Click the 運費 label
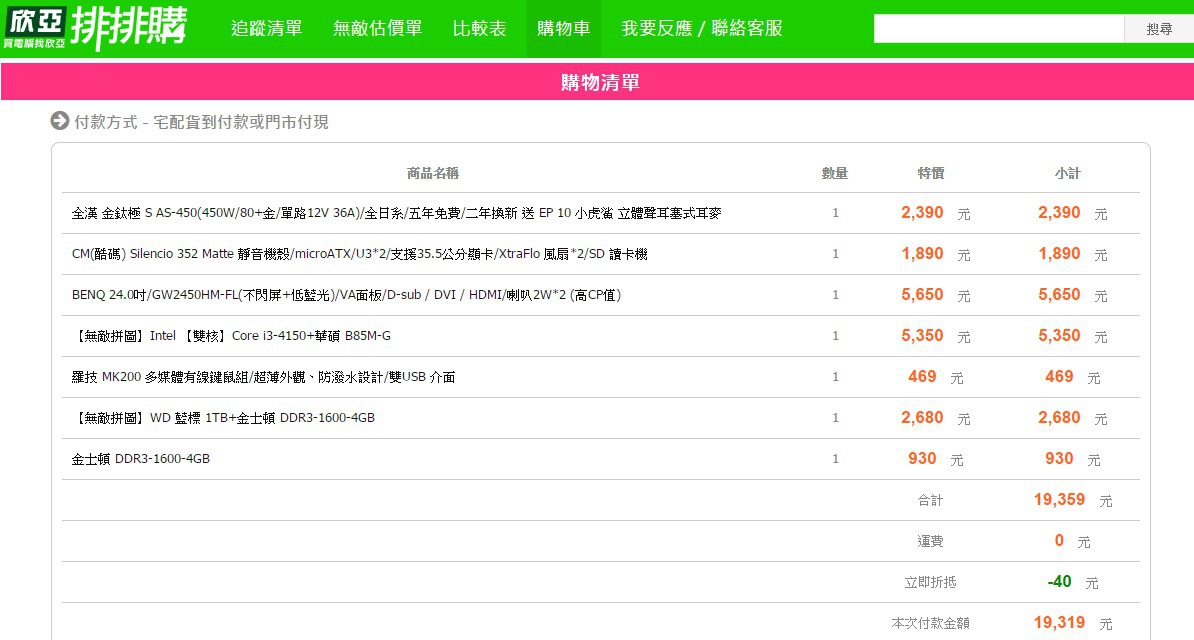Image resolution: width=1194 pixels, height=640 pixels. [930, 542]
